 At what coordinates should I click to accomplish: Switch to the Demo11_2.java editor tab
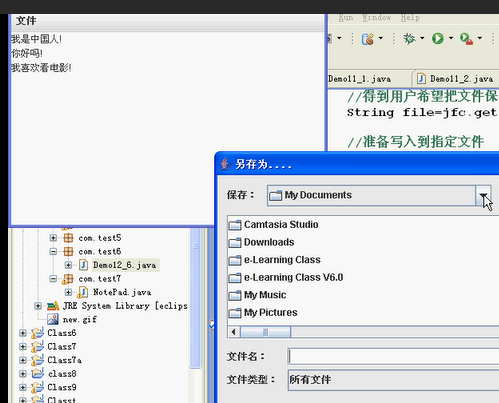pyautogui.click(x=461, y=79)
